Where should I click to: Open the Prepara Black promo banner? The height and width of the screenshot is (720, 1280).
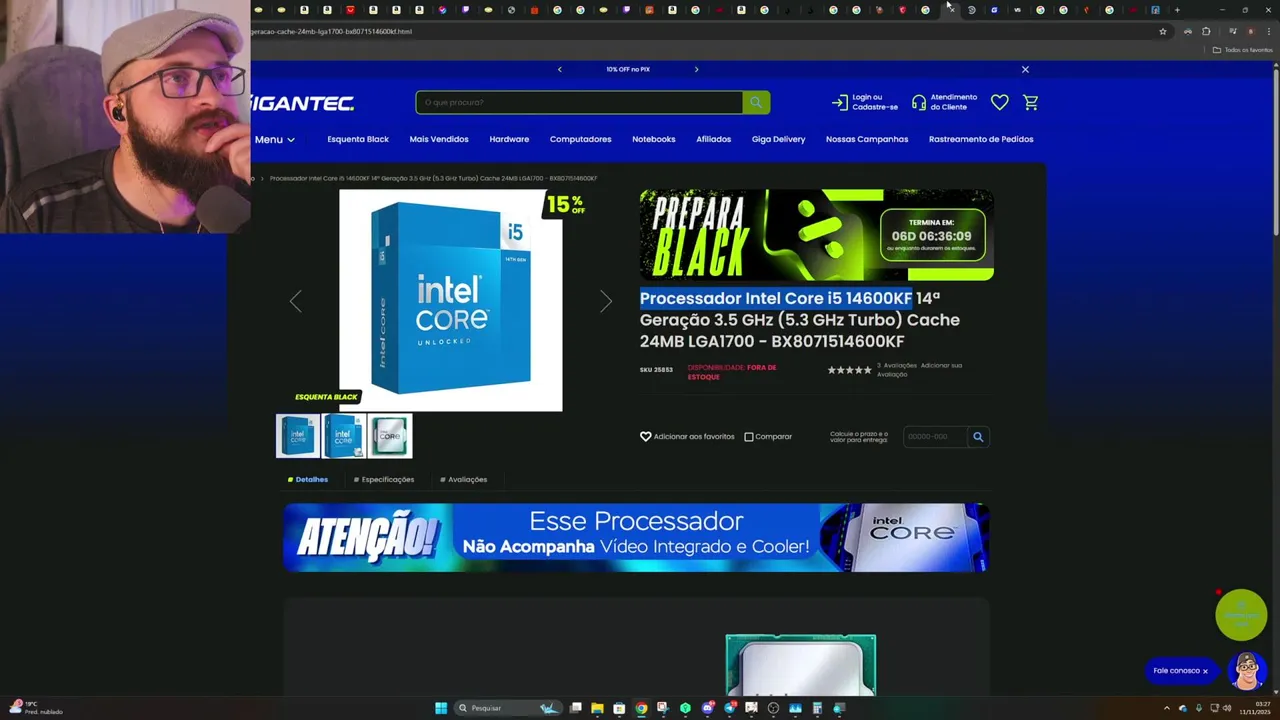point(817,235)
